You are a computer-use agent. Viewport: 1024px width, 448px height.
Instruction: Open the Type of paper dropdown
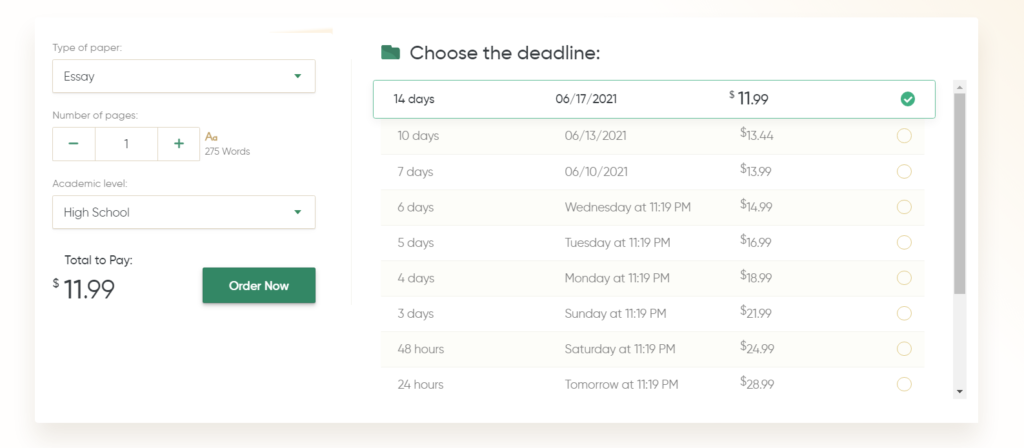(184, 76)
